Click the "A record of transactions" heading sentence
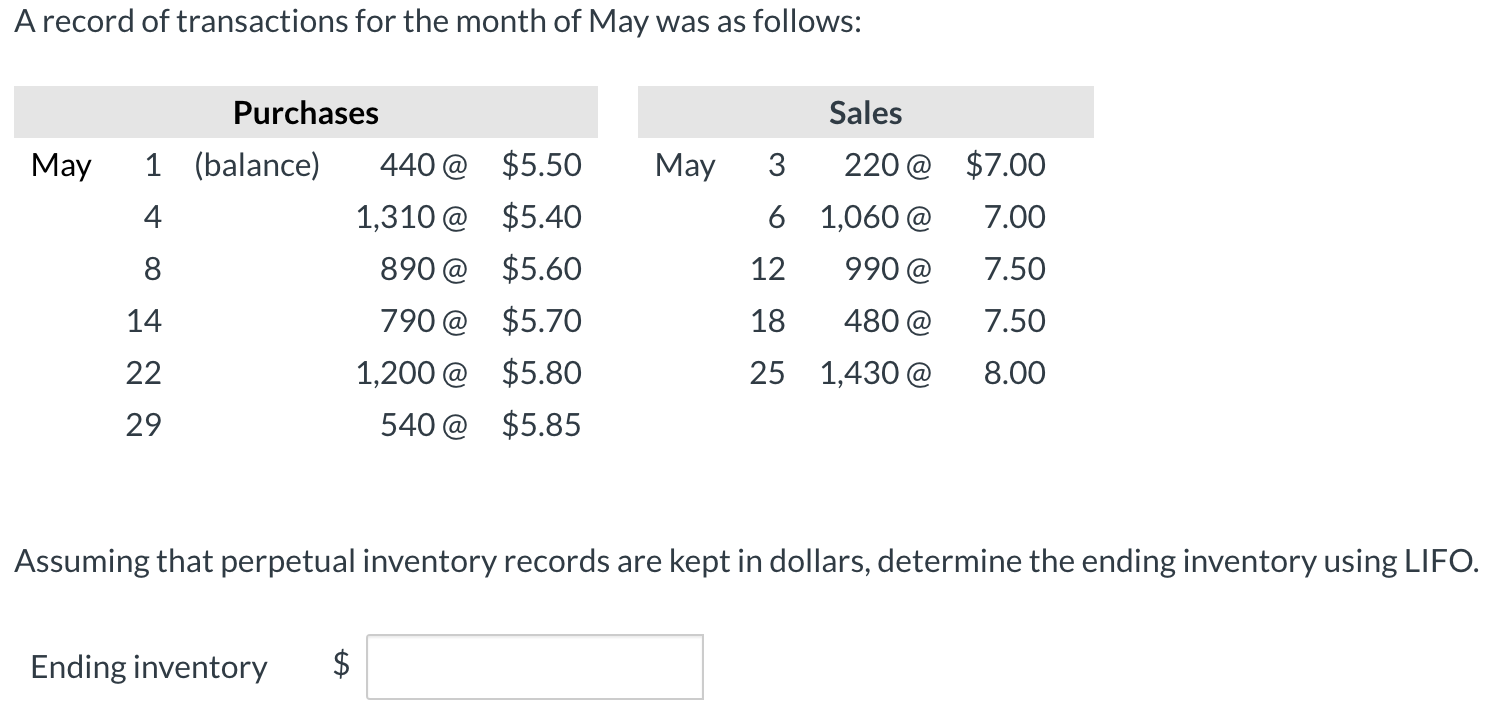The image size is (1492, 722). [438, 23]
